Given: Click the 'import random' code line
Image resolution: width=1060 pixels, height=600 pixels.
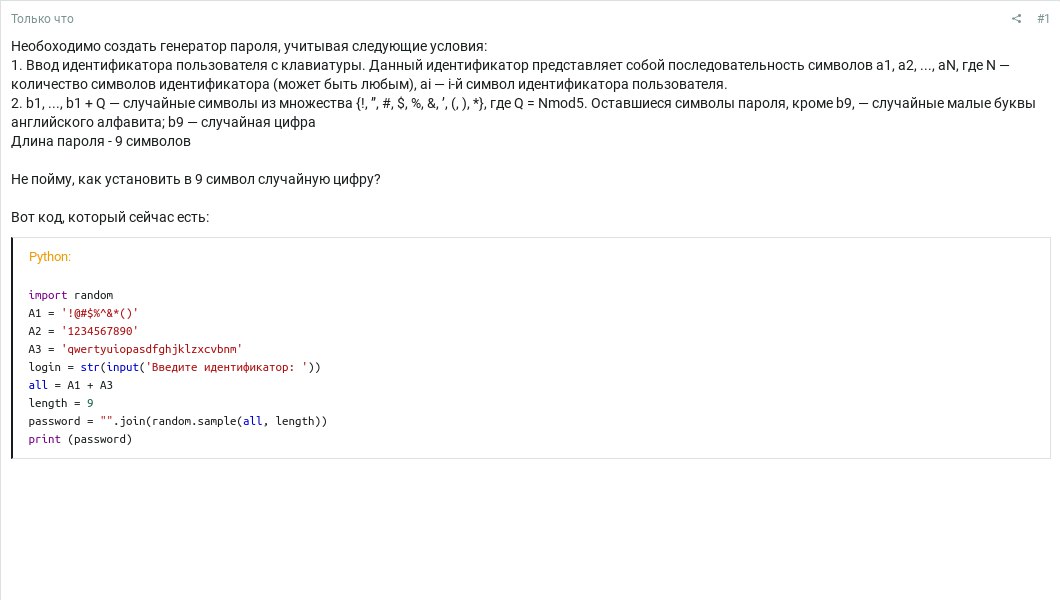Looking at the screenshot, I should (70, 295).
